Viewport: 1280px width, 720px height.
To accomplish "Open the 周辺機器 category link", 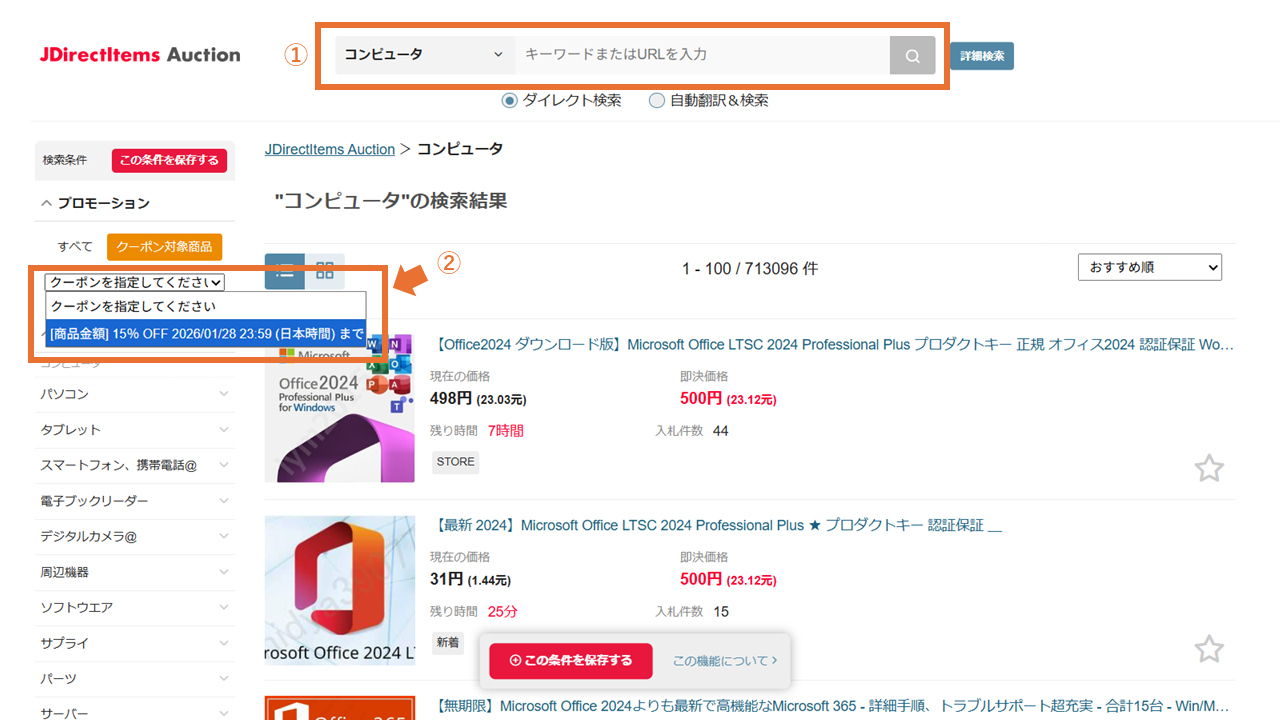I will tap(64, 572).
